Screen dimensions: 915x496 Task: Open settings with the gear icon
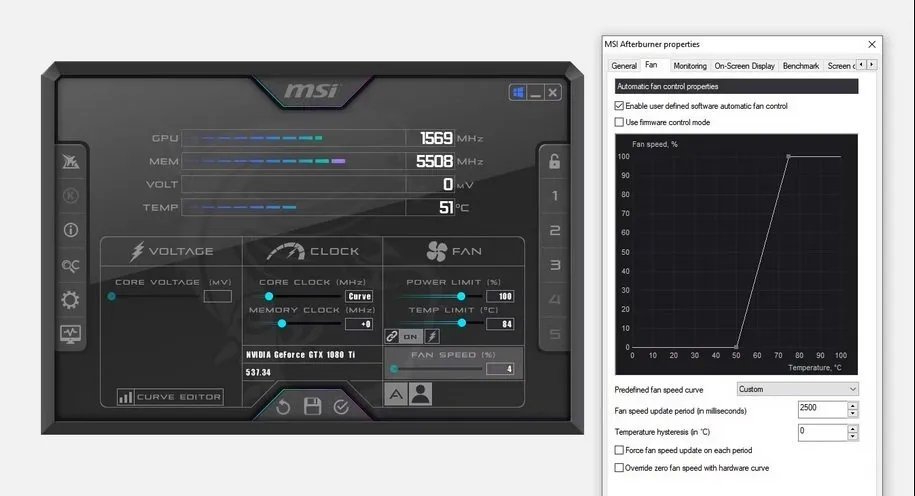tap(71, 300)
